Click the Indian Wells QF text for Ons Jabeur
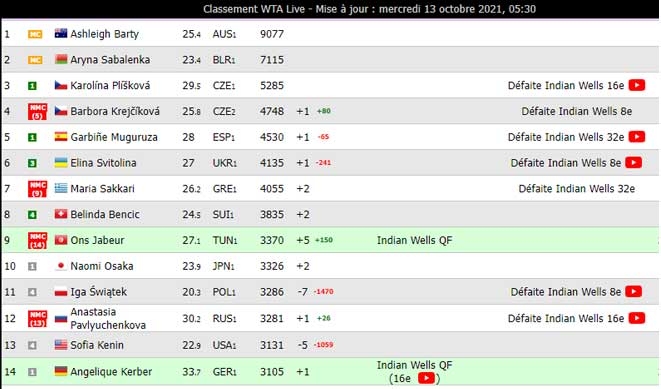This screenshot has height=389, width=661. (414, 240)
